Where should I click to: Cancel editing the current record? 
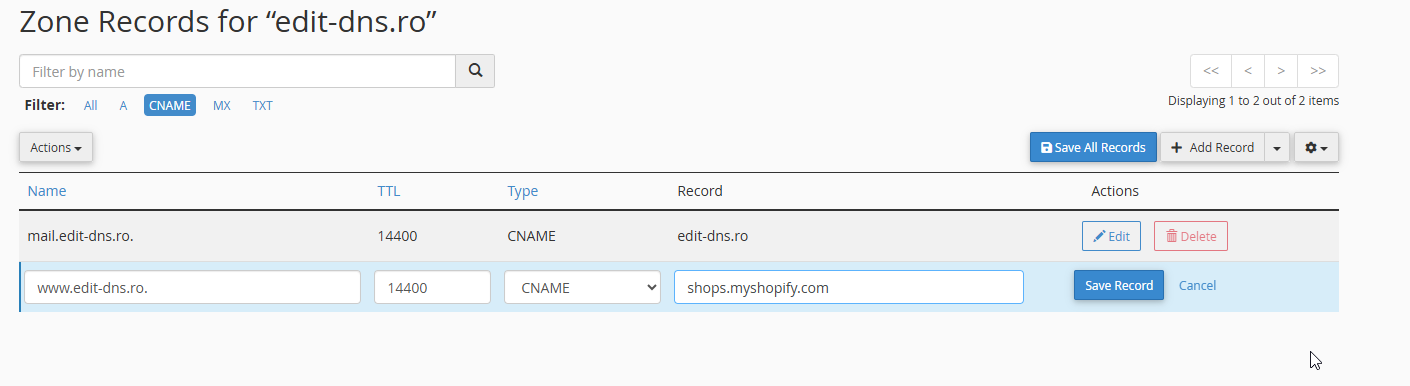click(1198, 285)
